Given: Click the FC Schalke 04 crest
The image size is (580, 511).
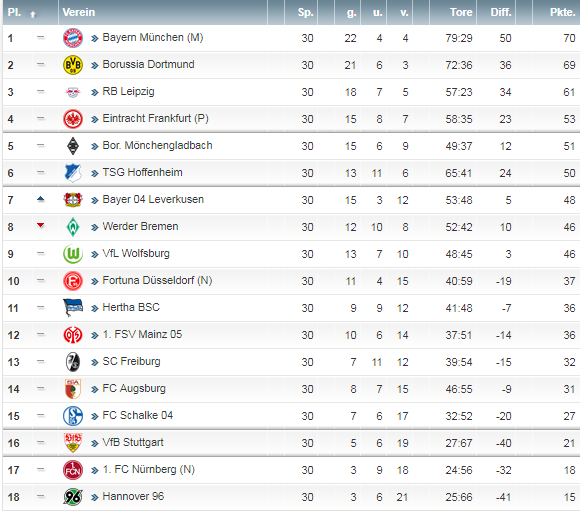Looking at the screenshot, I should pyautogui.click(x=73, y=416).
